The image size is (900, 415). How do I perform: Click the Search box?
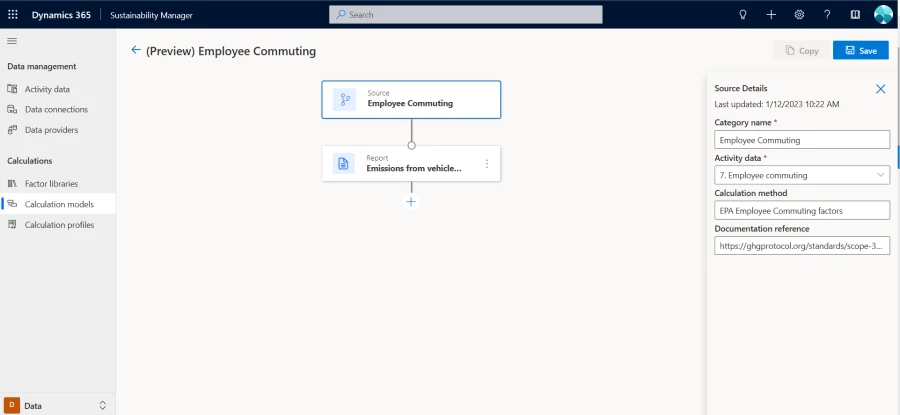pos(465,15)
